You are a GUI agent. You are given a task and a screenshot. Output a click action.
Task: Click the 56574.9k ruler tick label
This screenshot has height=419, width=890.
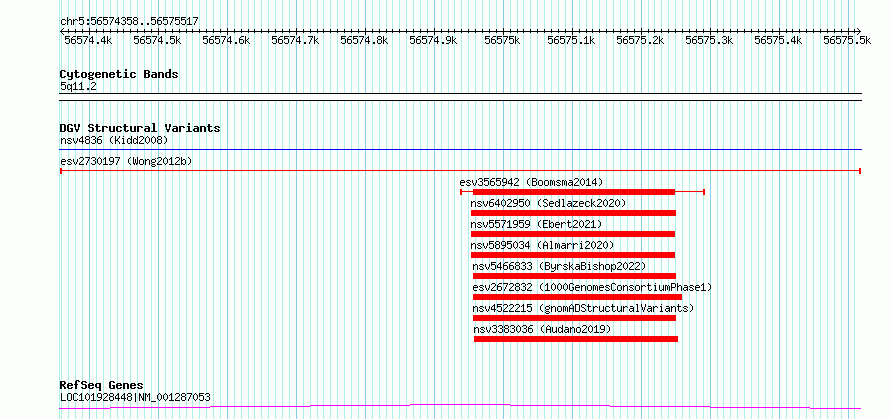click(x=434, y=40)
